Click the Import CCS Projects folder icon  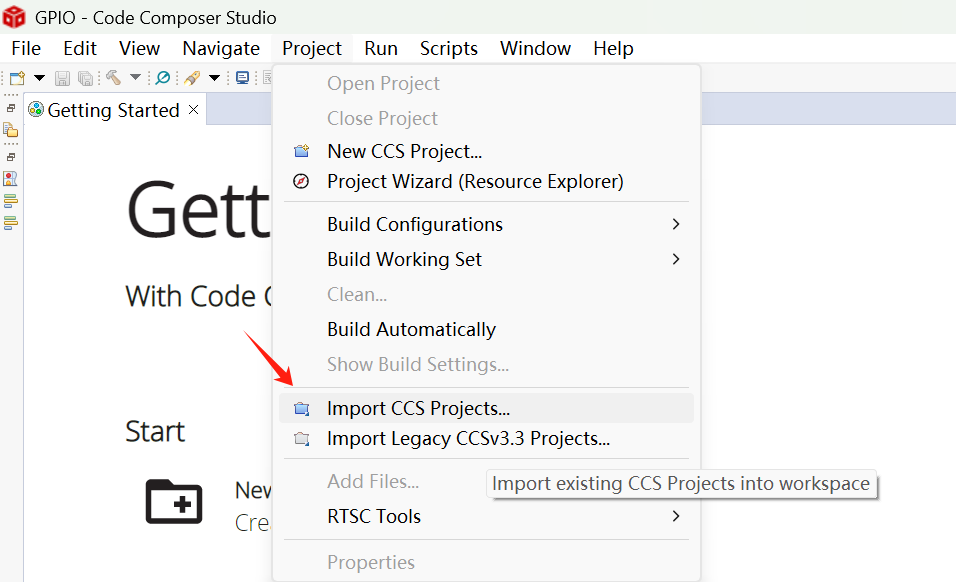coord(301,408)
